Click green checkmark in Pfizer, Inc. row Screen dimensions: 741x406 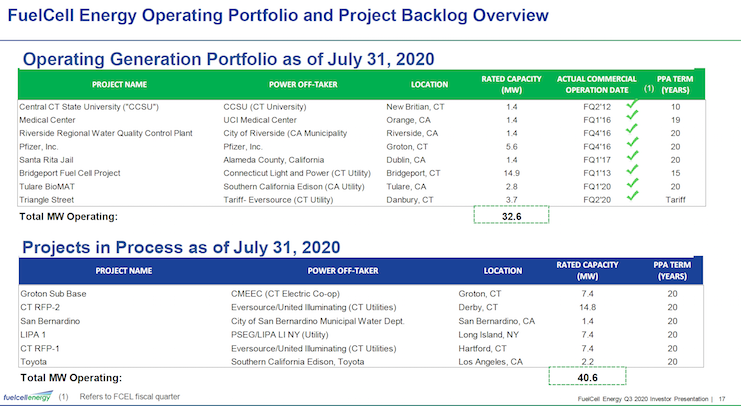(632, 142)
